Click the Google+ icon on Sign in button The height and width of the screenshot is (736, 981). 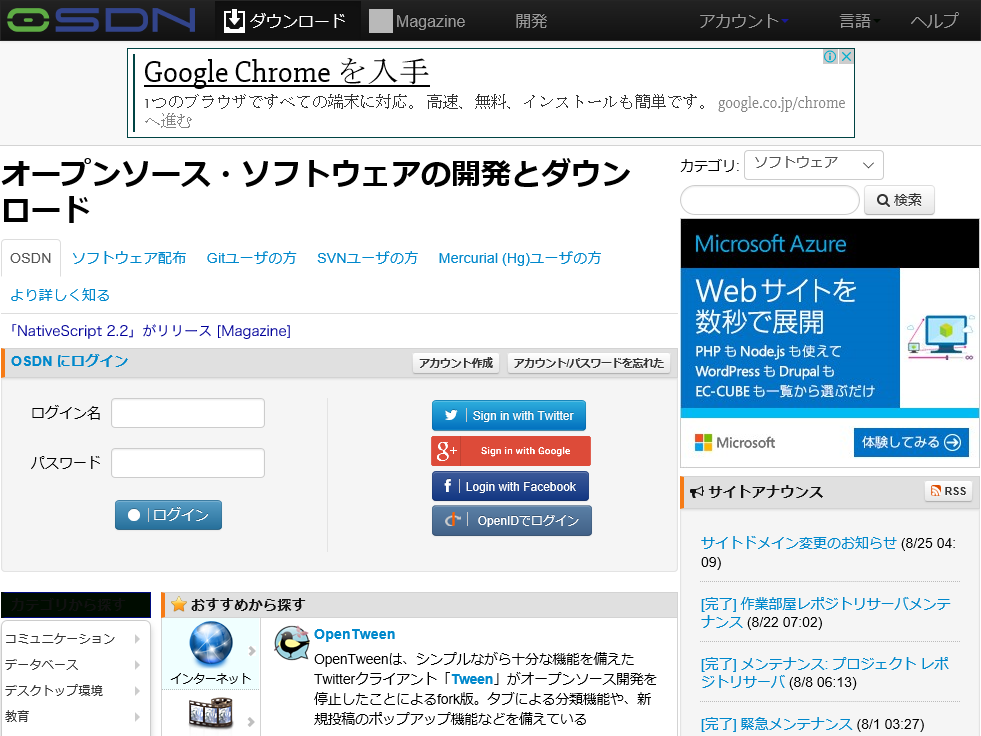pyautogui.click(x=444, y=450)
